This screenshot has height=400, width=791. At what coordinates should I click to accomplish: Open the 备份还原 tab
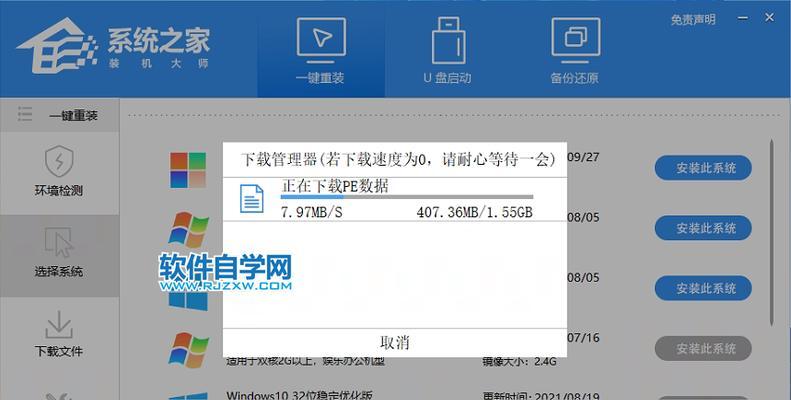575,50
